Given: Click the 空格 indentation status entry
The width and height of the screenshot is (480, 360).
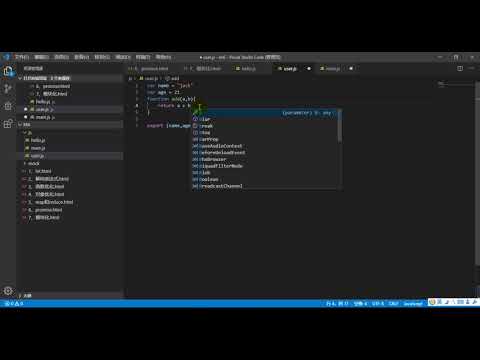Looking at the screenshot, I should [360, 303].
